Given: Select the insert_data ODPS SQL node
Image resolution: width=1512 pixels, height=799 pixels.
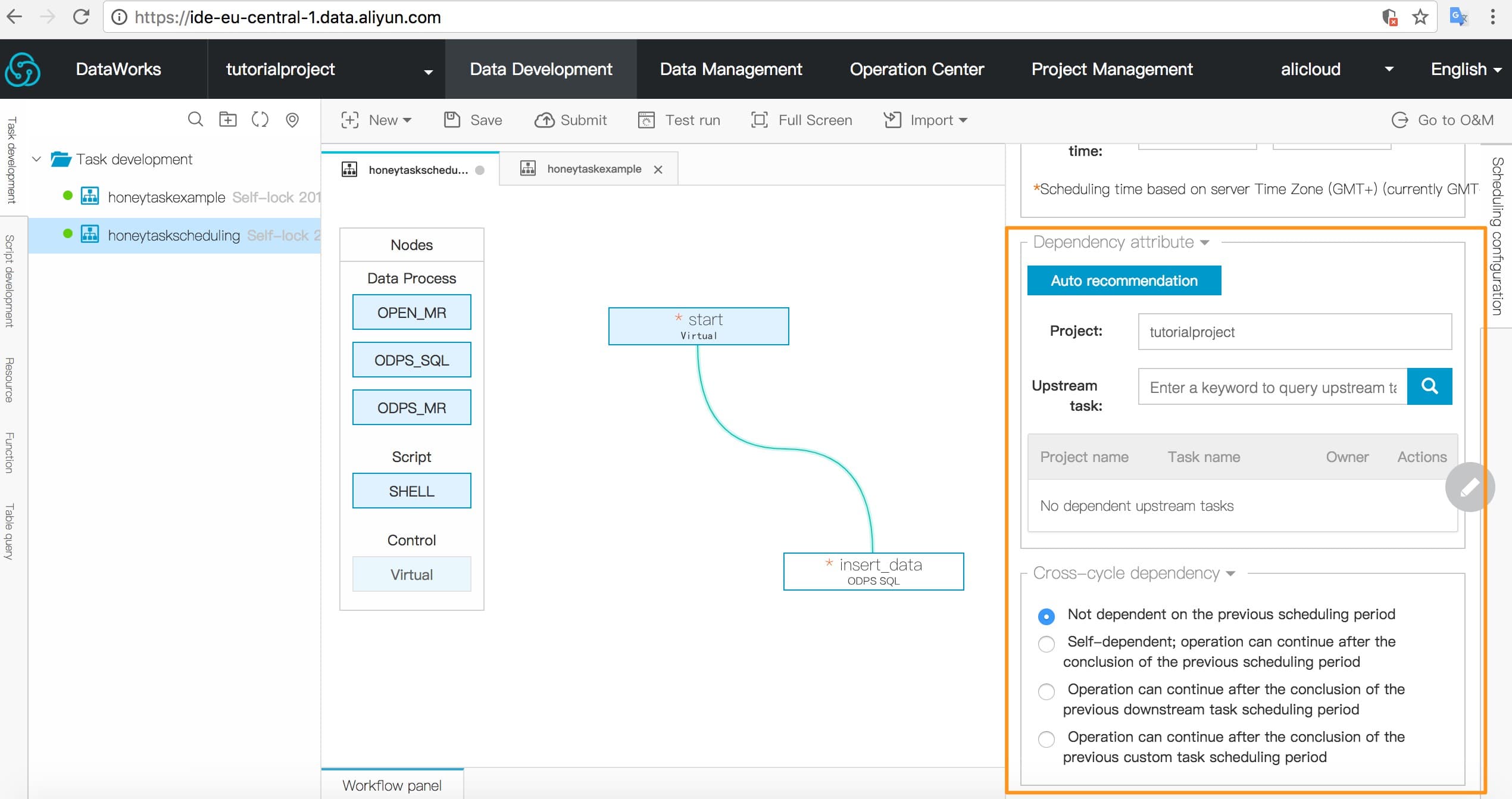Looking at the screenshot, I should (873, 571).
